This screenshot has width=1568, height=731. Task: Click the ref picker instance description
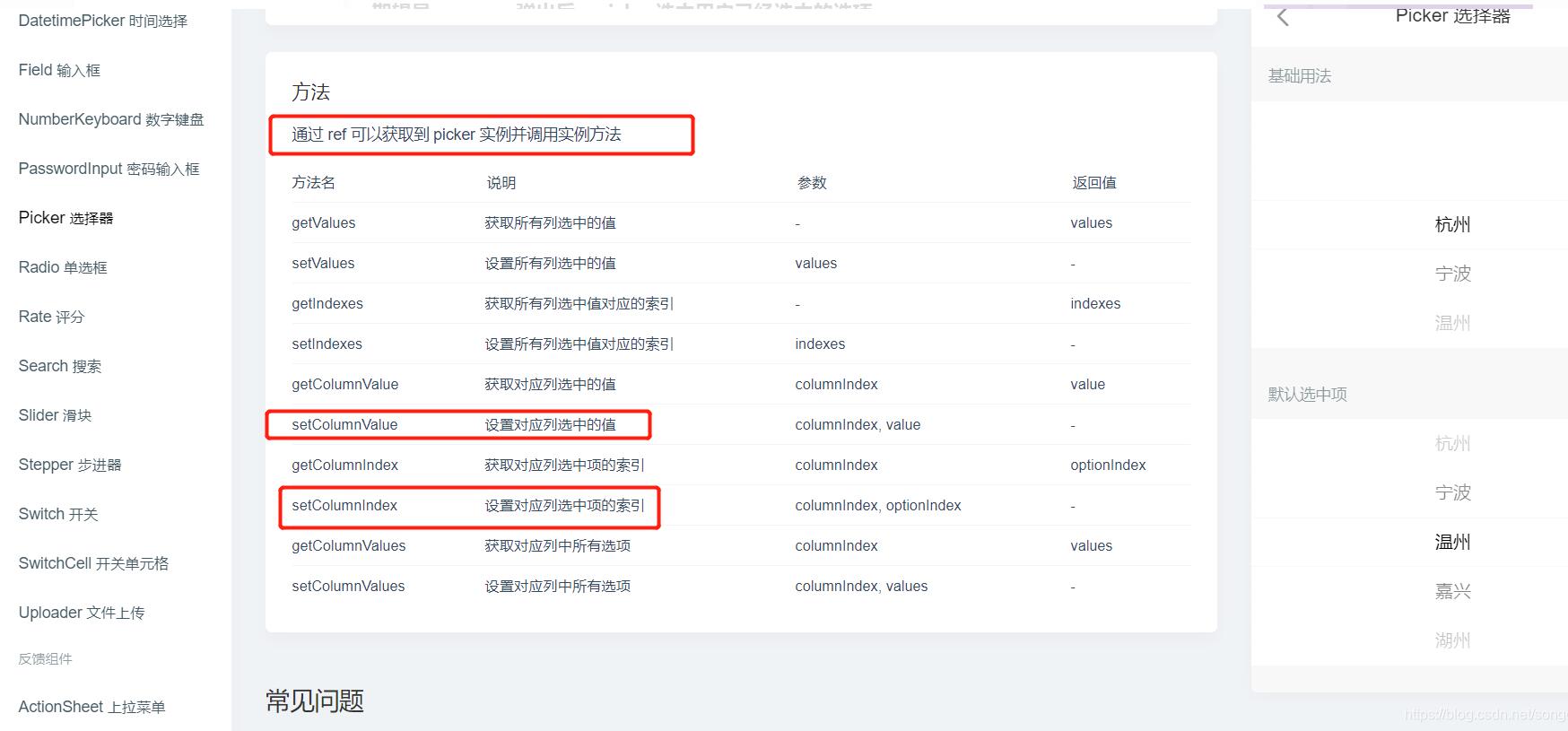457,135
